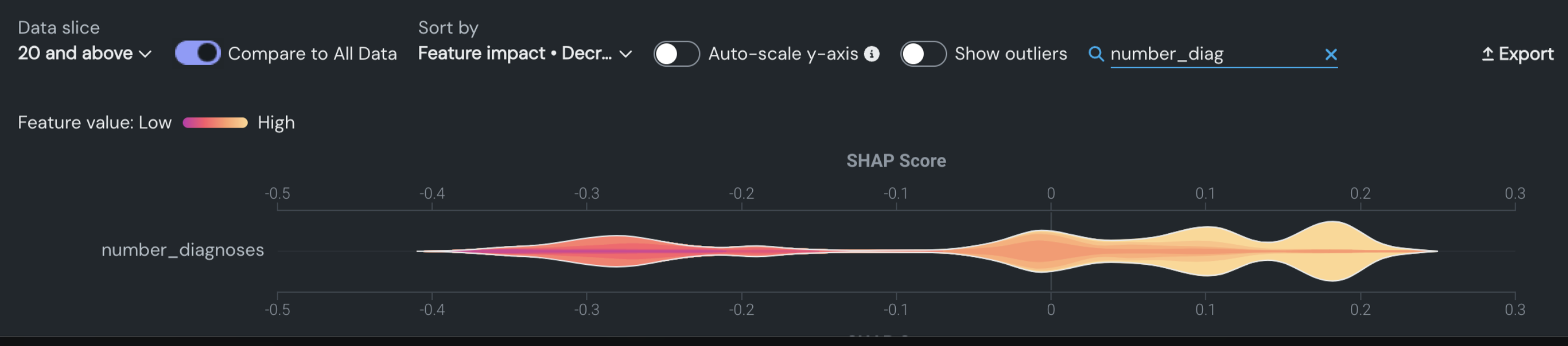Click the chevron next to 20 and above
Screen dimensions: 1568x346
(x=145, y=54)
